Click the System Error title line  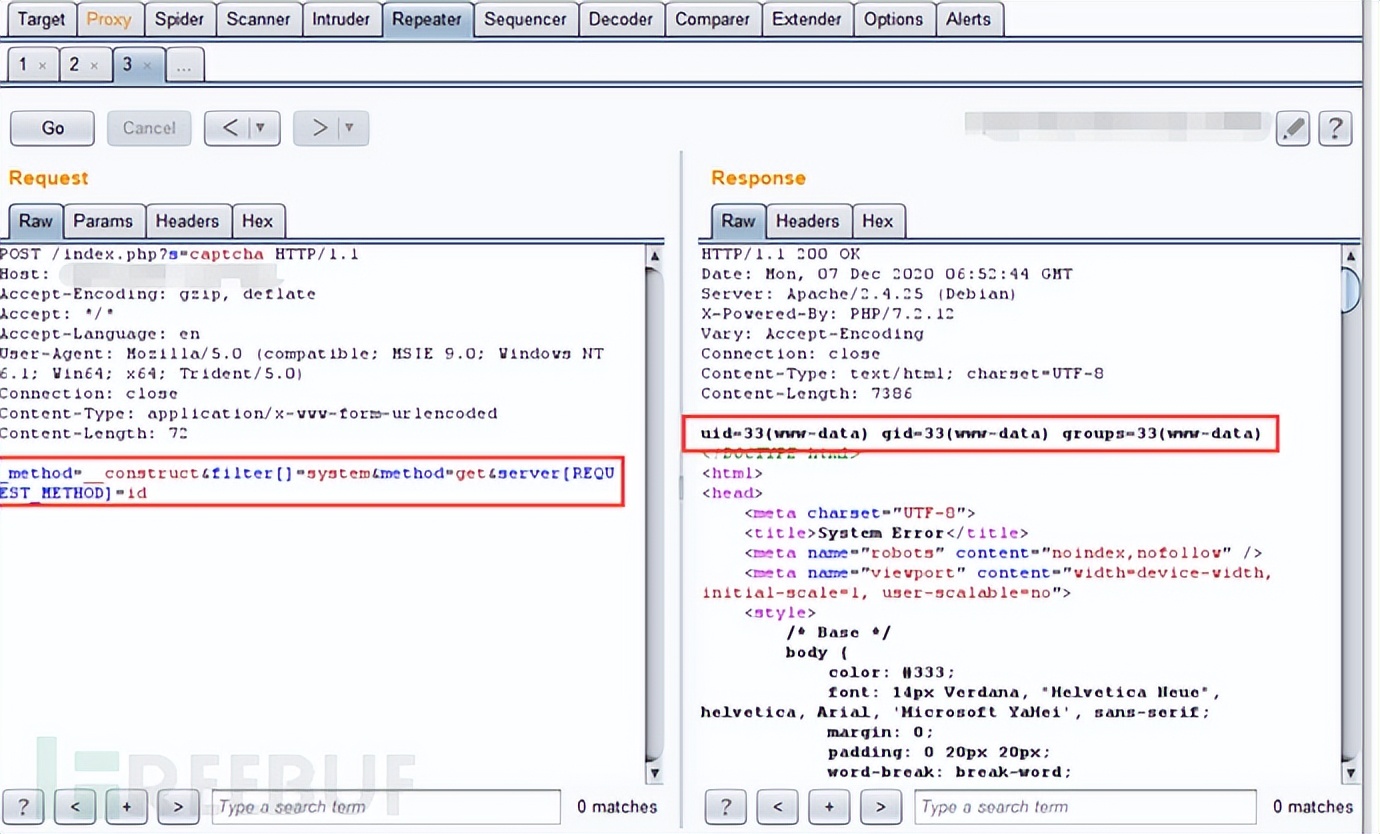(x=886, y=533)
